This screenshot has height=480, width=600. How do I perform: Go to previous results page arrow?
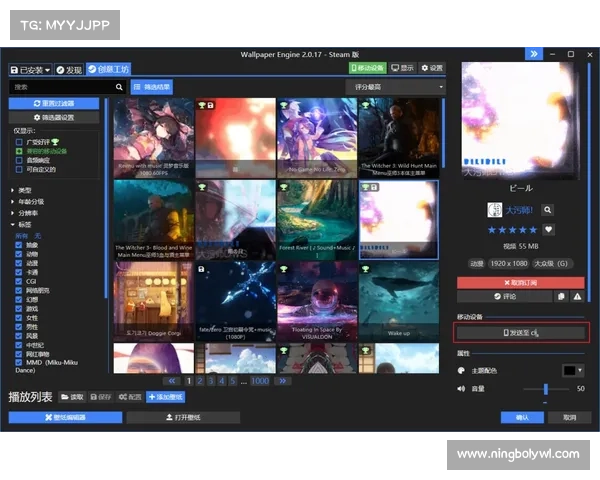172,381
